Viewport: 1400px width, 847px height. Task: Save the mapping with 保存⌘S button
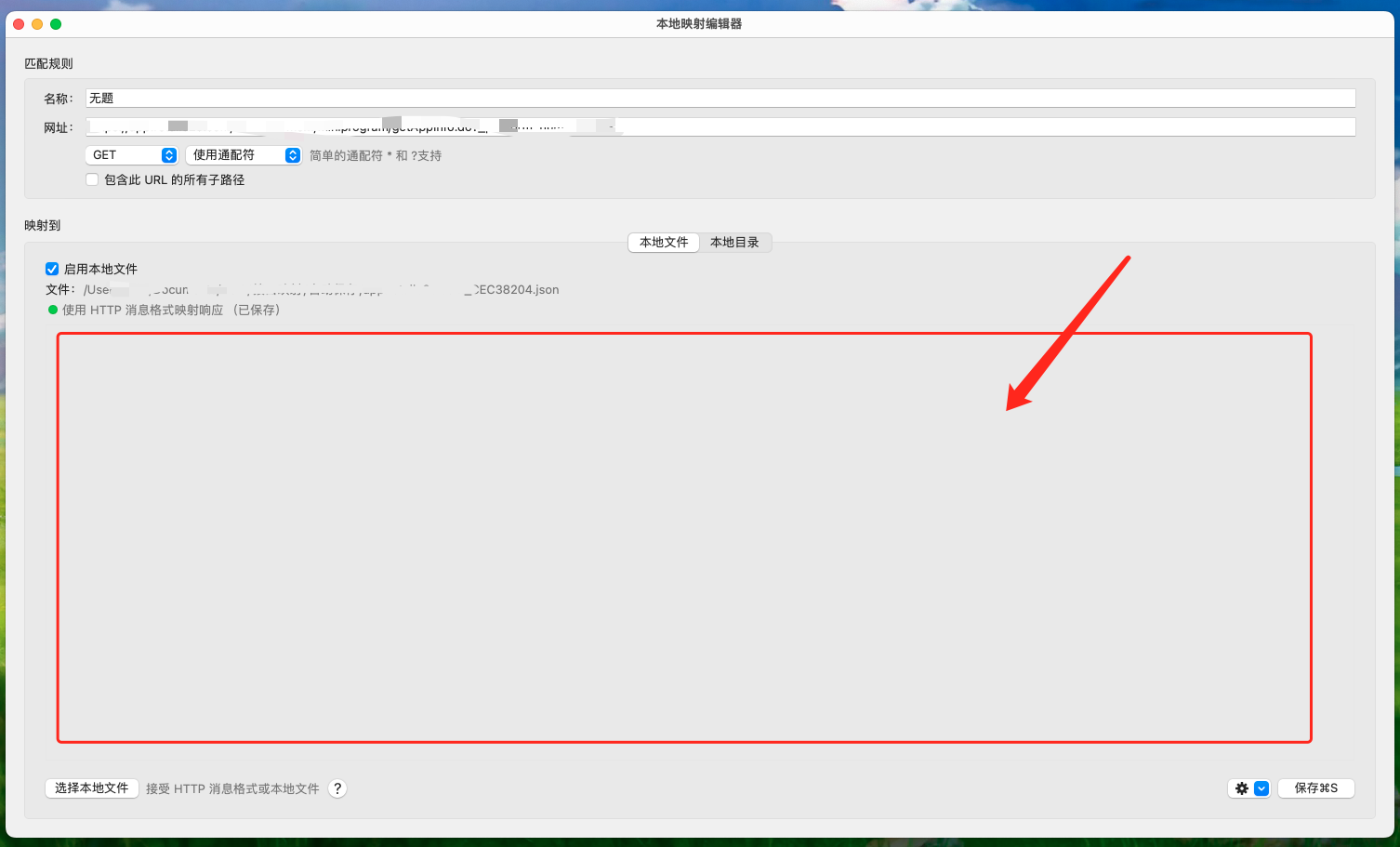tap(1315, 787)
